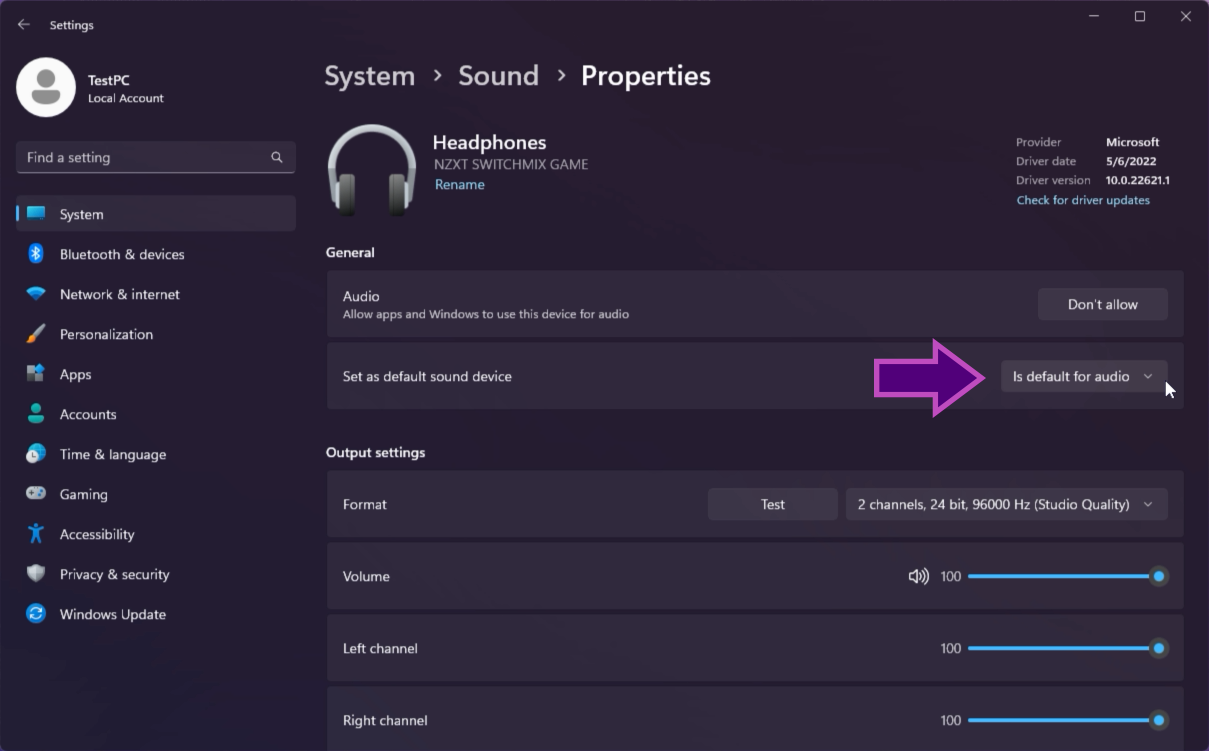Click the Apps icon in sidebar
Screen dimensions: 1209x751
click(36, 374)
